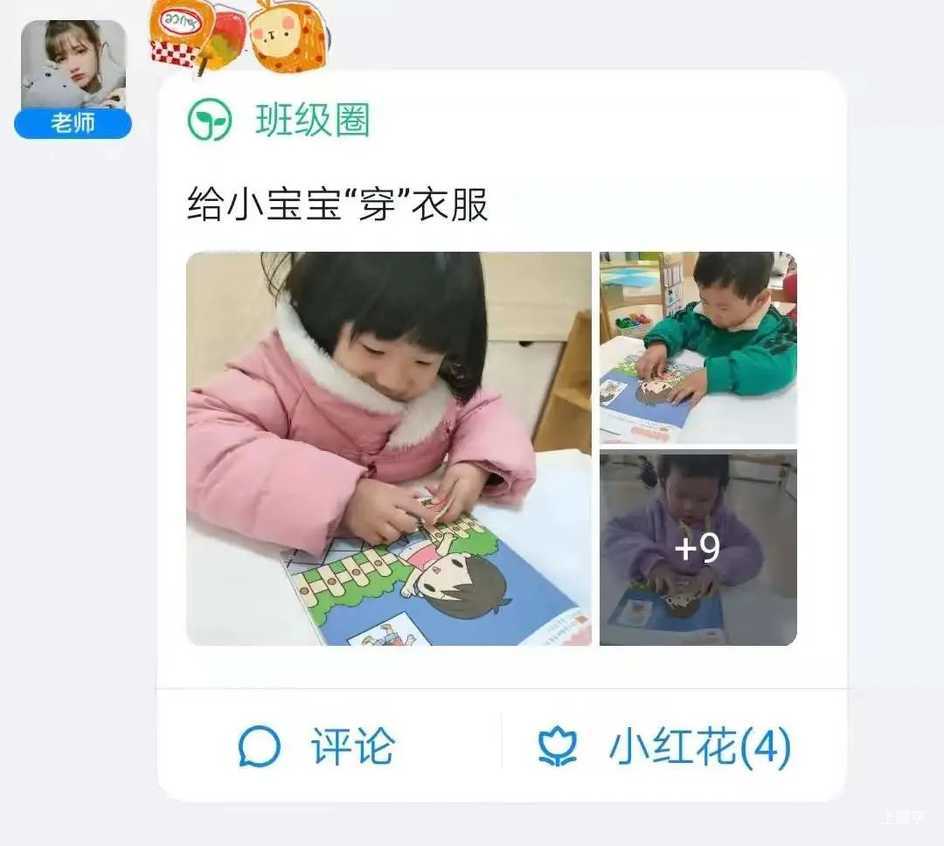The image size is (944, 846).
Task: Tap the +9 photo counter overlay
Action: tap(697, 549)
